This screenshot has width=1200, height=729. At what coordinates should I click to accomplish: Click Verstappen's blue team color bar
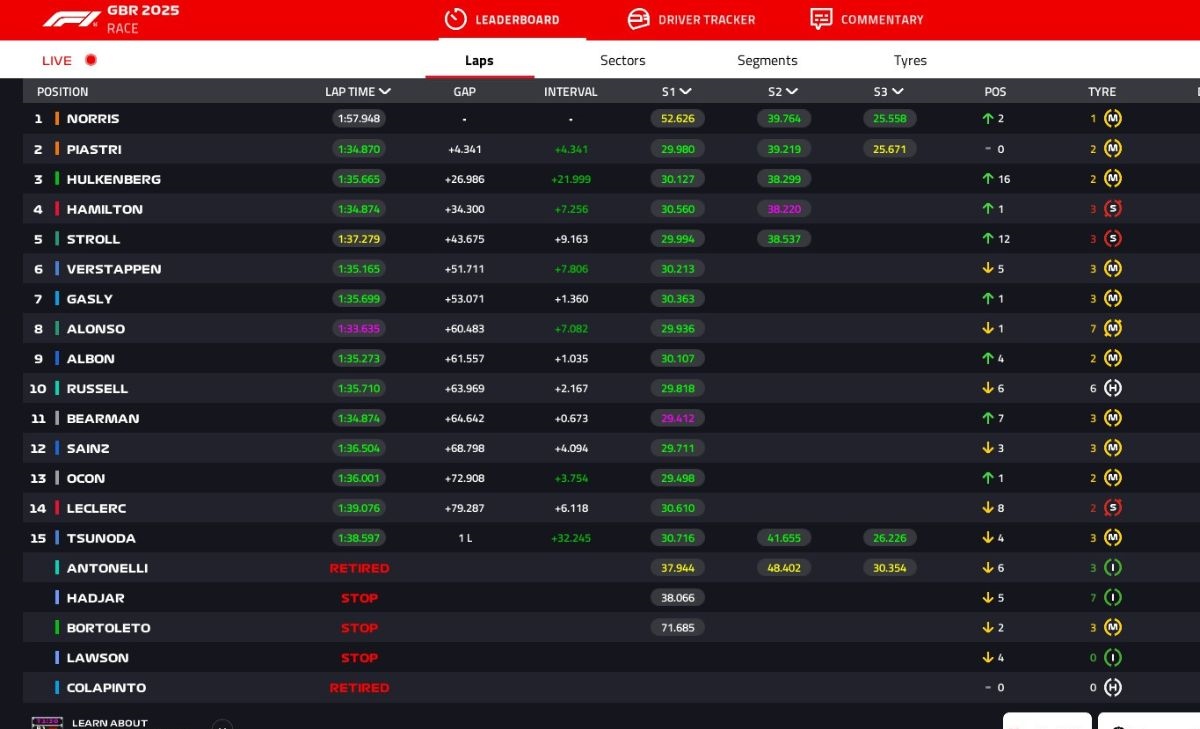(57, 269)
